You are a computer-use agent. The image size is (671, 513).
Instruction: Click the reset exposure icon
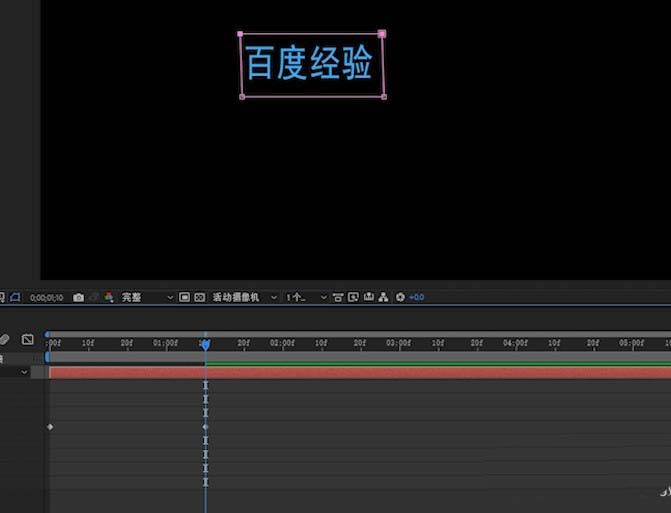[x=400, y=297]
